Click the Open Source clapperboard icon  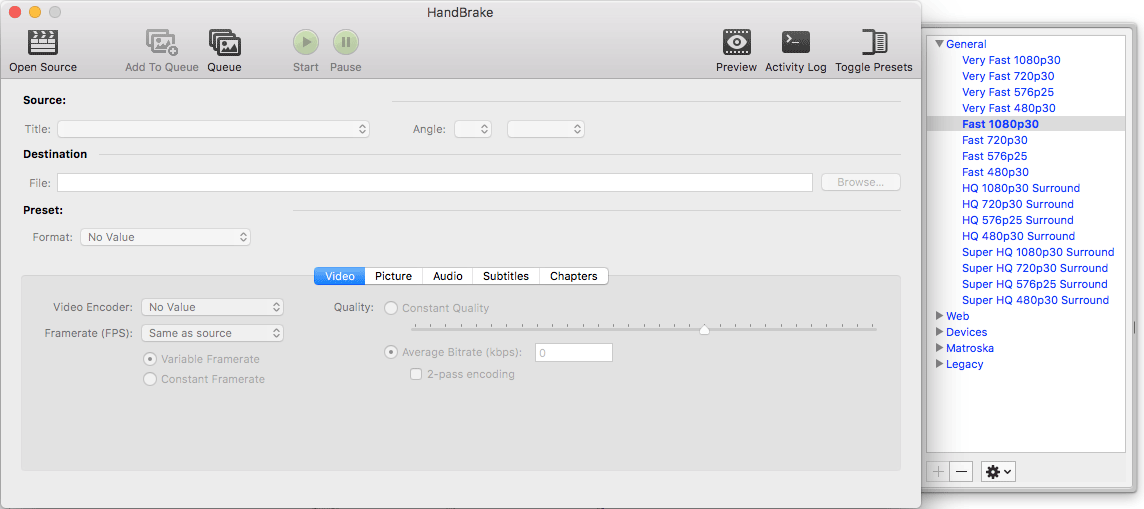(43, 42)
